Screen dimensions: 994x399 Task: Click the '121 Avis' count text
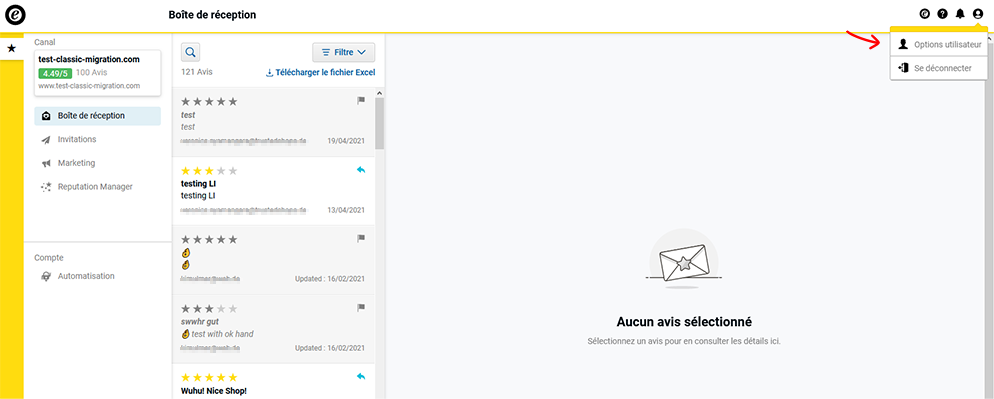[197, 72]
